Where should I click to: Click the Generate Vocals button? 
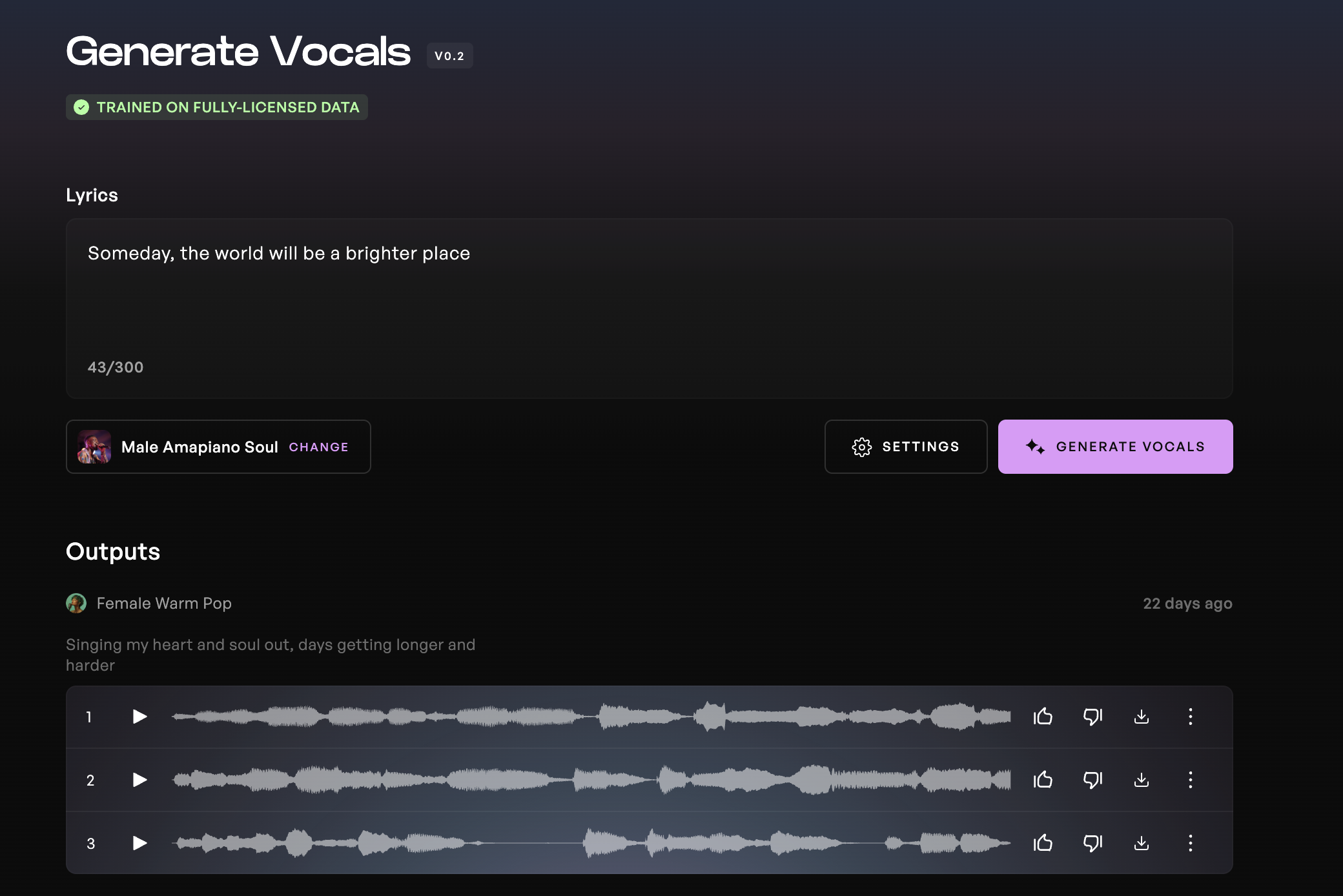1115,447
